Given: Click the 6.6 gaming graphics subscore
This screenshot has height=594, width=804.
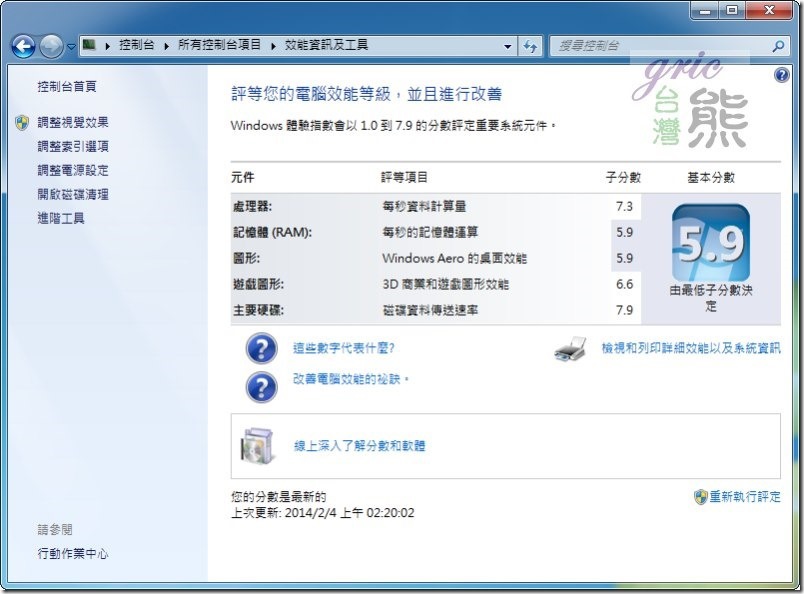Looking at the screenshot, I should point(624,284).
